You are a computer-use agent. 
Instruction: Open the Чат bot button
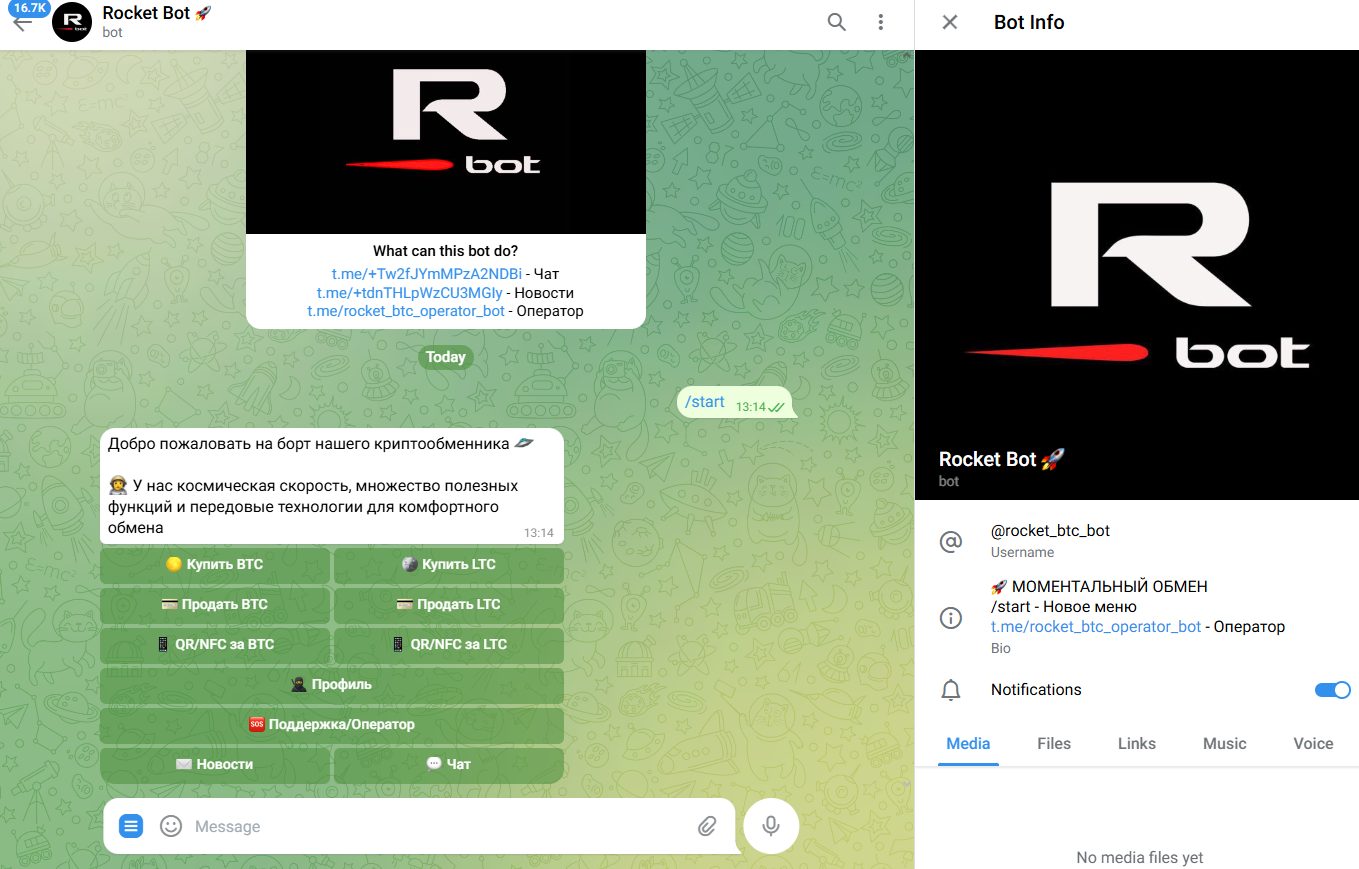point(449,765)
